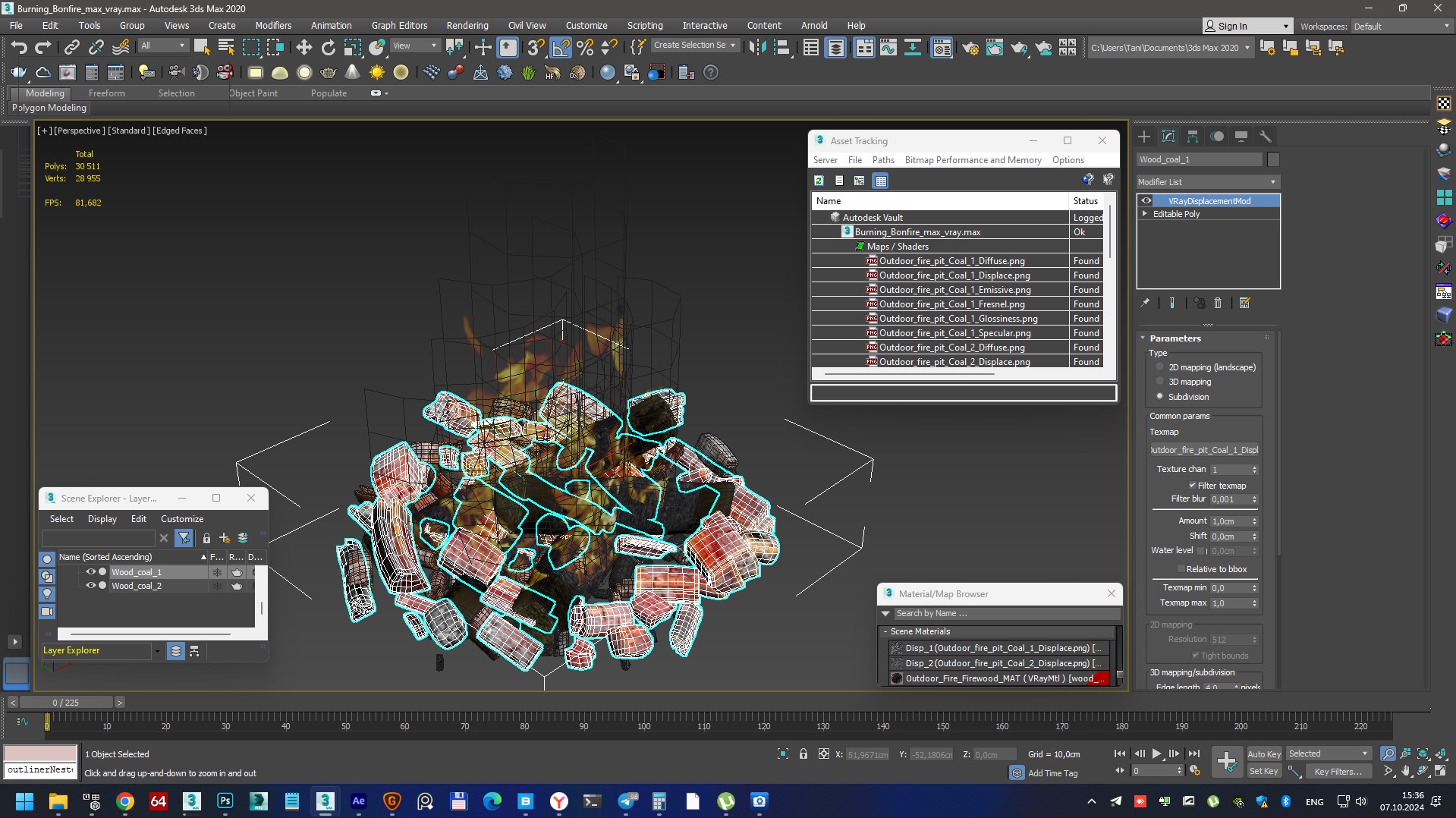The image size is (1456, 818).
Task: Expand the Editable Poly modifier entry
Action: (x=1145, y=214)
